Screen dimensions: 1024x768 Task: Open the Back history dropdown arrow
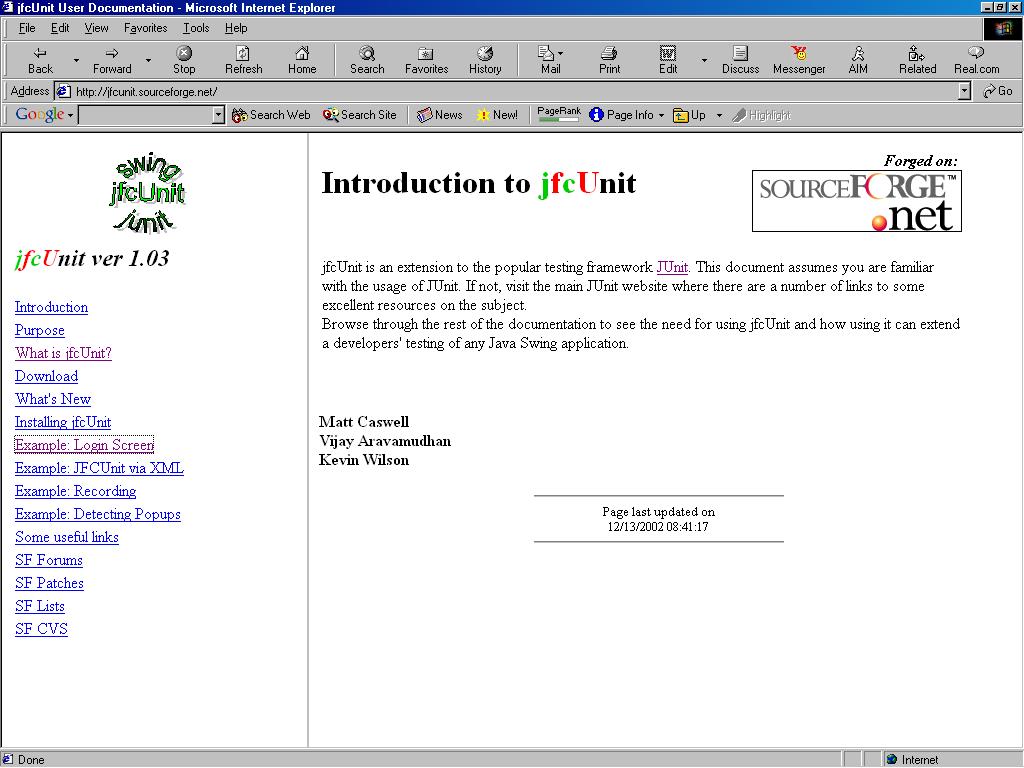click(x=76, y=60)
